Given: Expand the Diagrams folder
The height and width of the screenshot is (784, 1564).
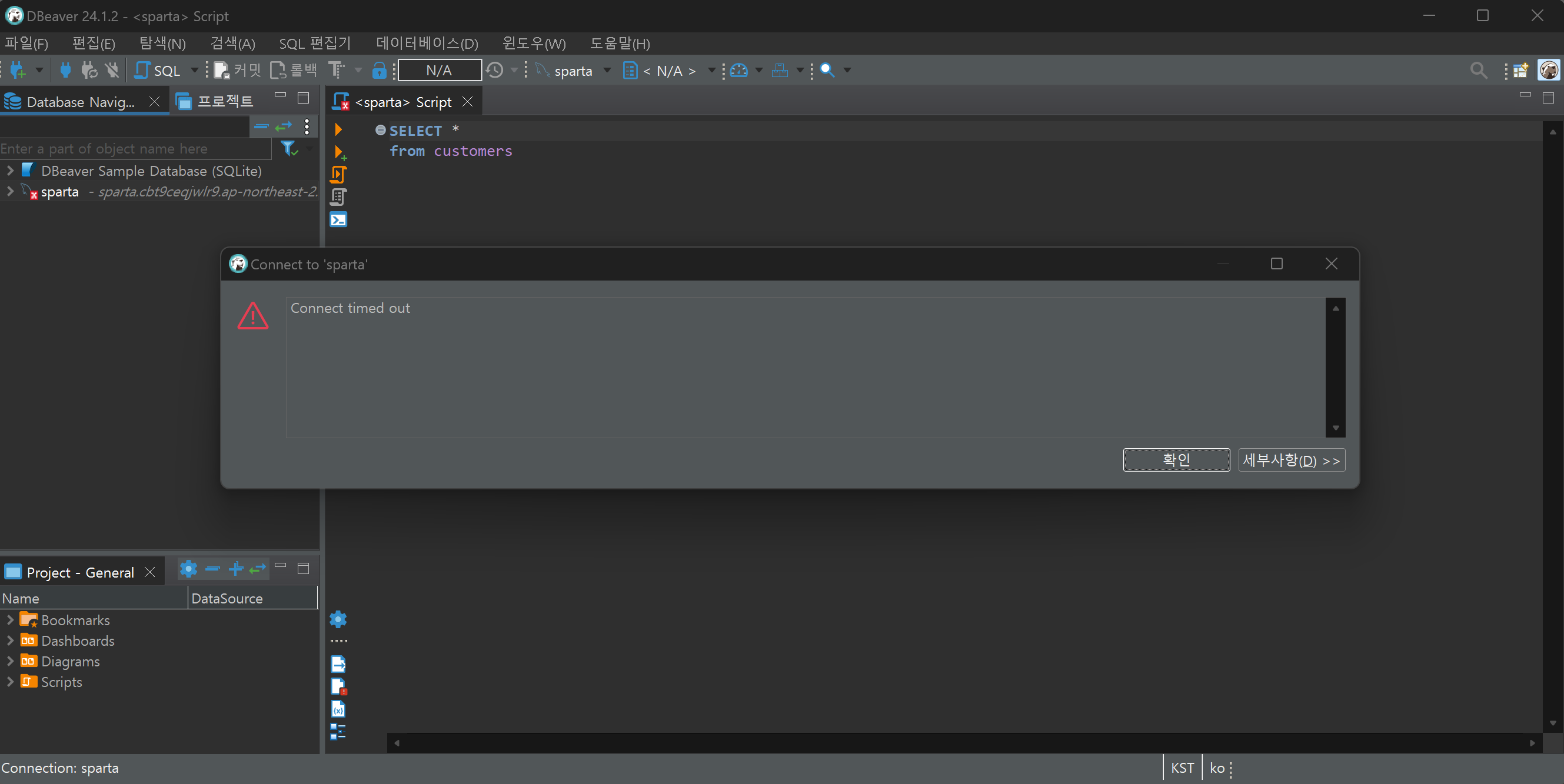Looking at the screenshot, I should 10,661.
